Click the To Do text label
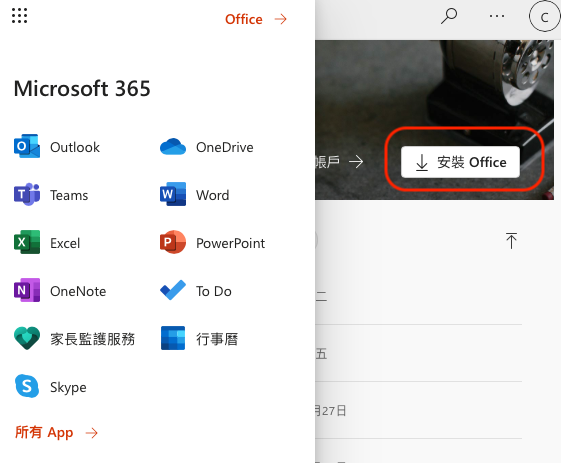The height and width of the screenshot is (463, 561). point(214,291)
